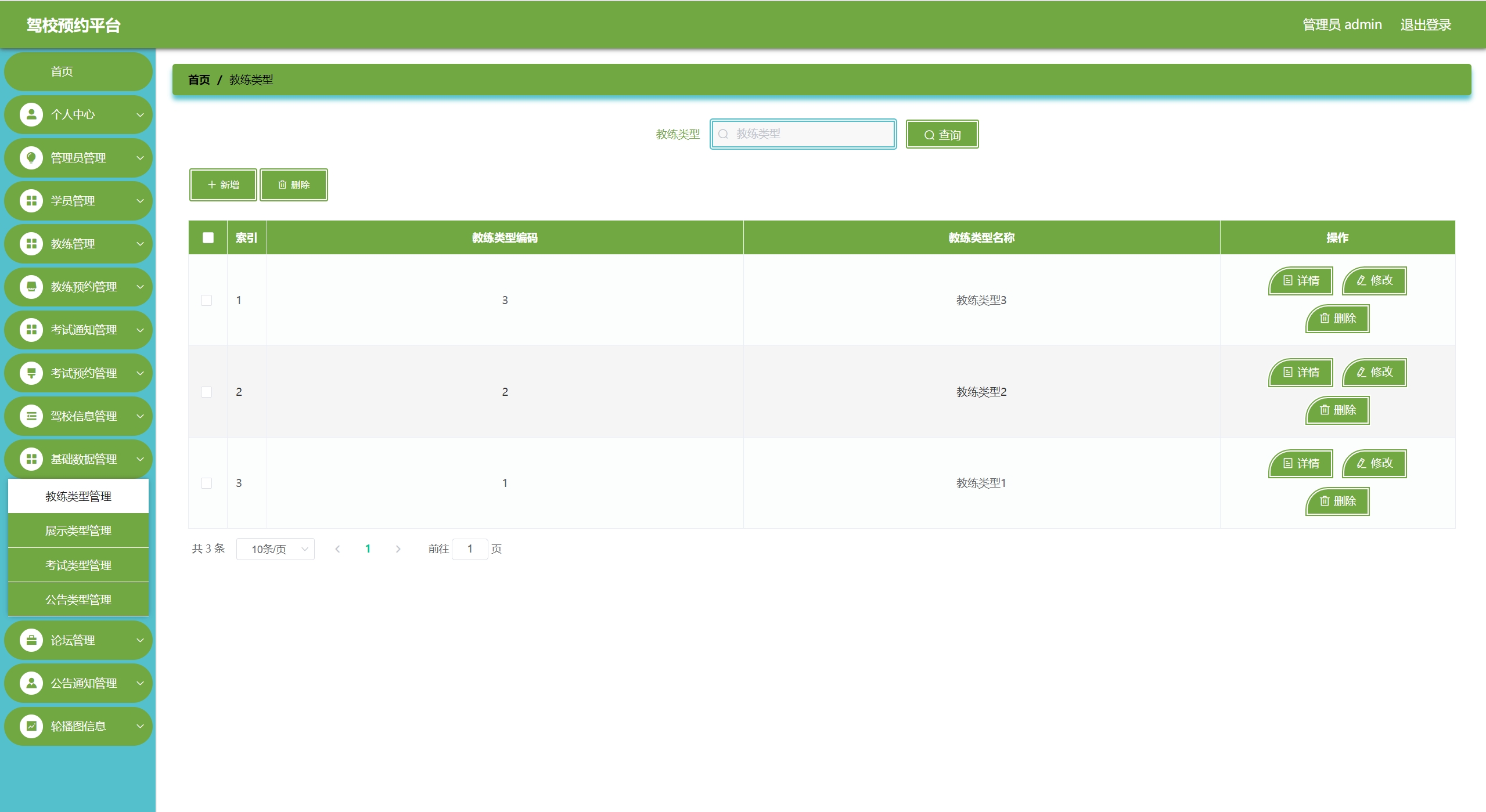Click the 管理员管理 lightbulb icon

[31, 157]
